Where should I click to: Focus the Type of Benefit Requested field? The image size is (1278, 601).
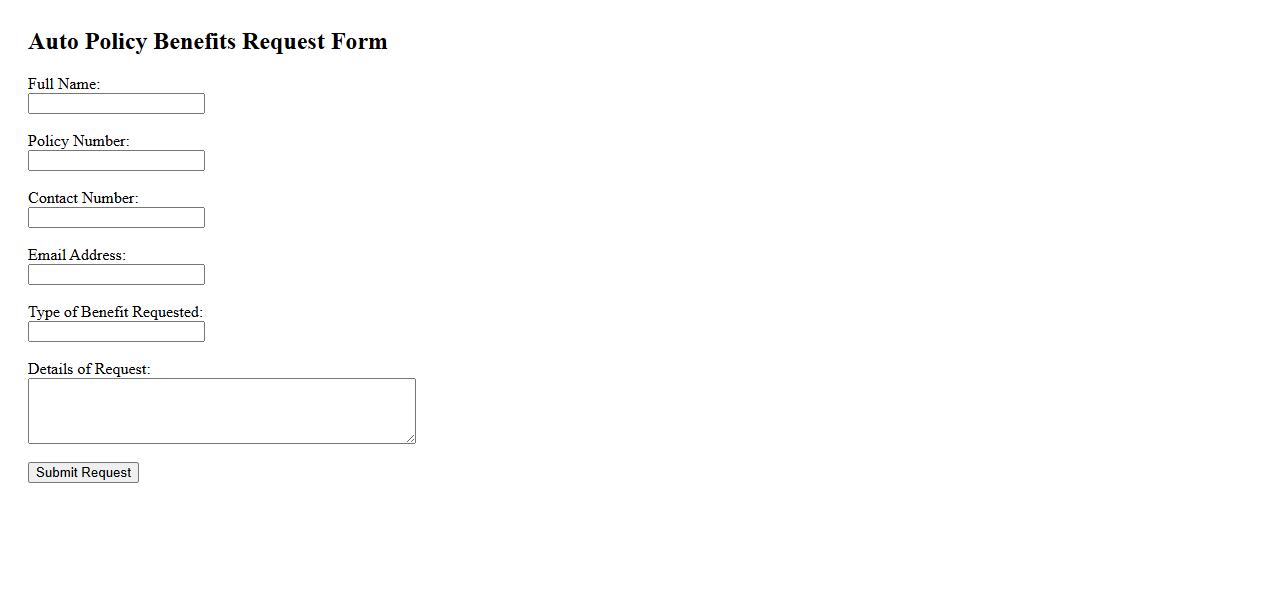point(116,332)
